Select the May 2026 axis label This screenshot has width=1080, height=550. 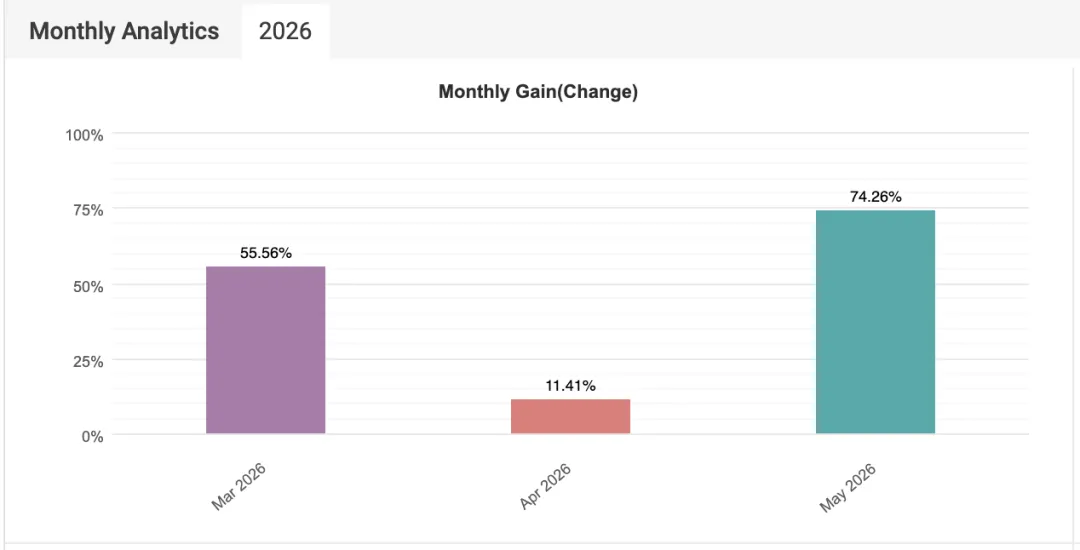pos(848,487)
